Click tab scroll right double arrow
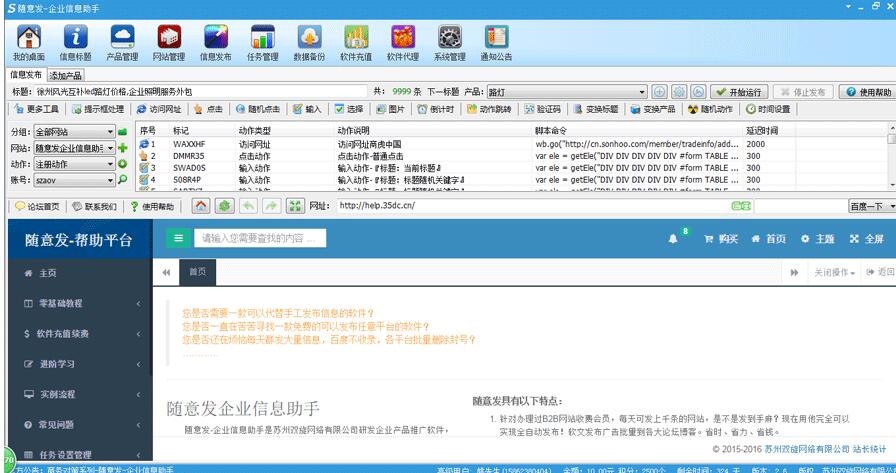Image resolution: width=896 pixels, height=473 pixels. 794,273
